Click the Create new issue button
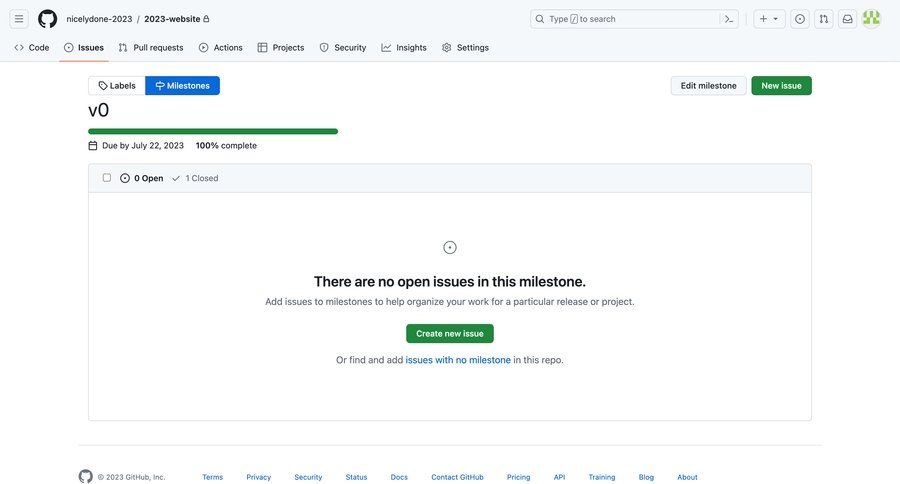Image resolution: width=900 pixels, height=484 pixels. pyautogui.click(x=450, y=334)
